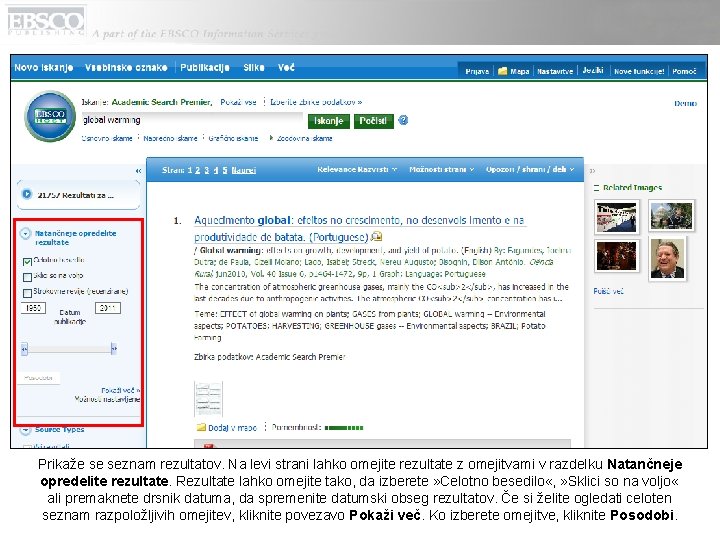Click right handle of publication date slider
Image resolution: width=720 pixels, height=540 pixels.
(x=114, y=349)
